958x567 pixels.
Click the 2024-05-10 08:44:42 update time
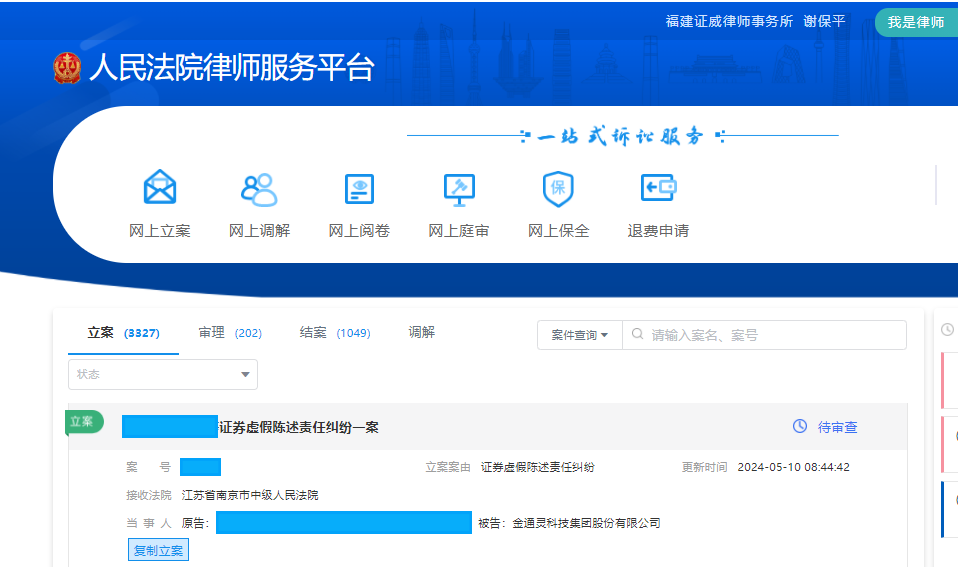pos(794,467)
